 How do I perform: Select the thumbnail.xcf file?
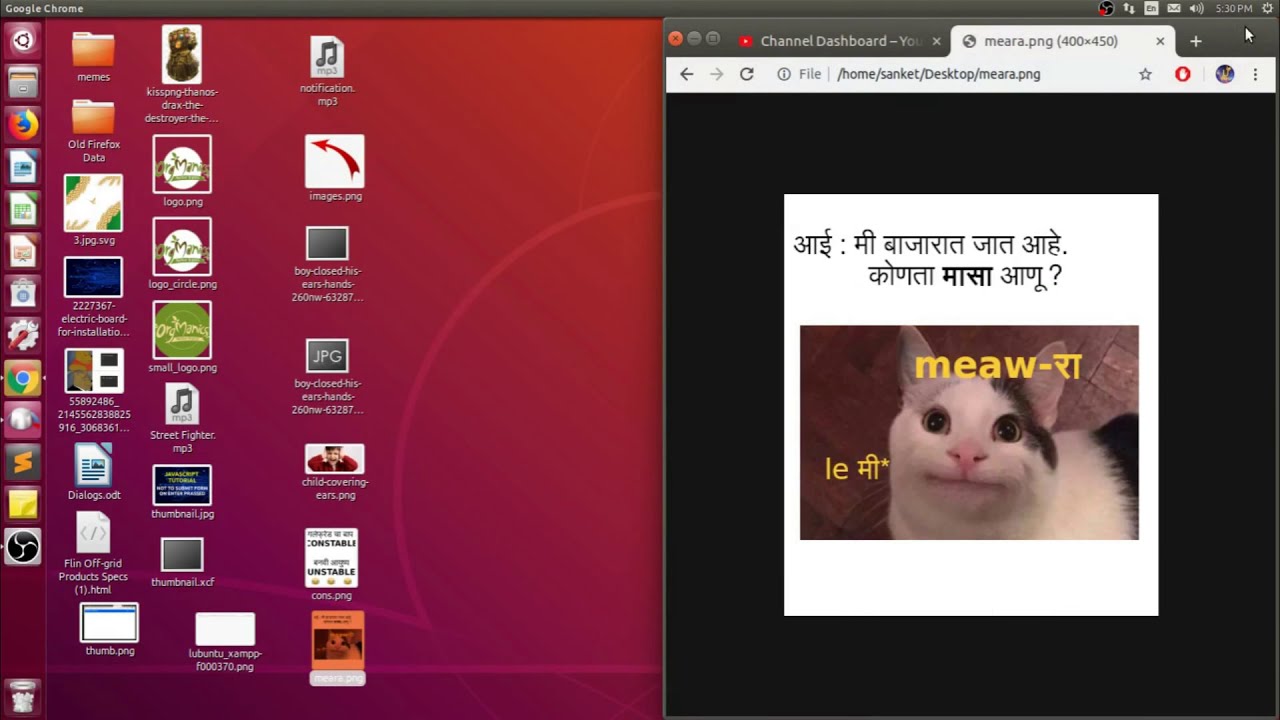point(182,563)
